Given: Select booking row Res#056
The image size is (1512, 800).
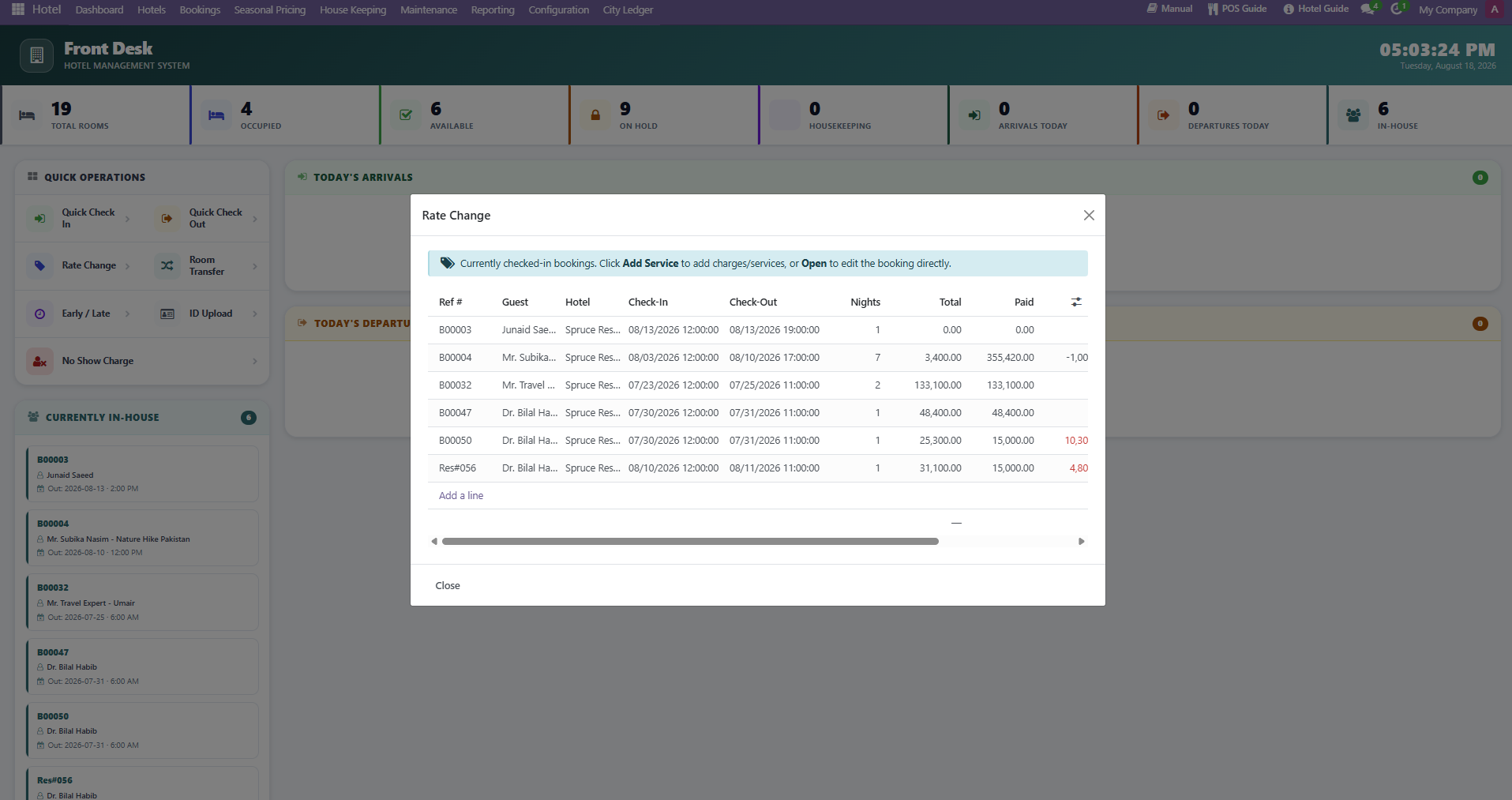Looking at the screenshot, I should 758,468.
